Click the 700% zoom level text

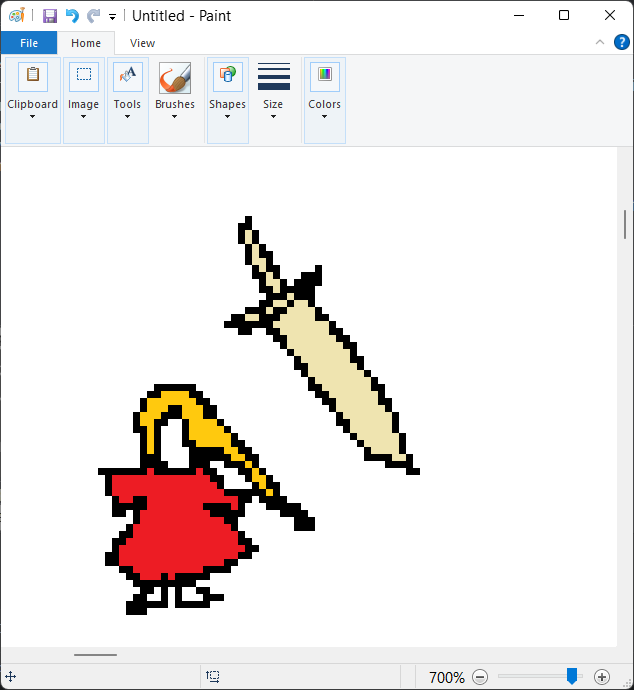pos(447,677)
